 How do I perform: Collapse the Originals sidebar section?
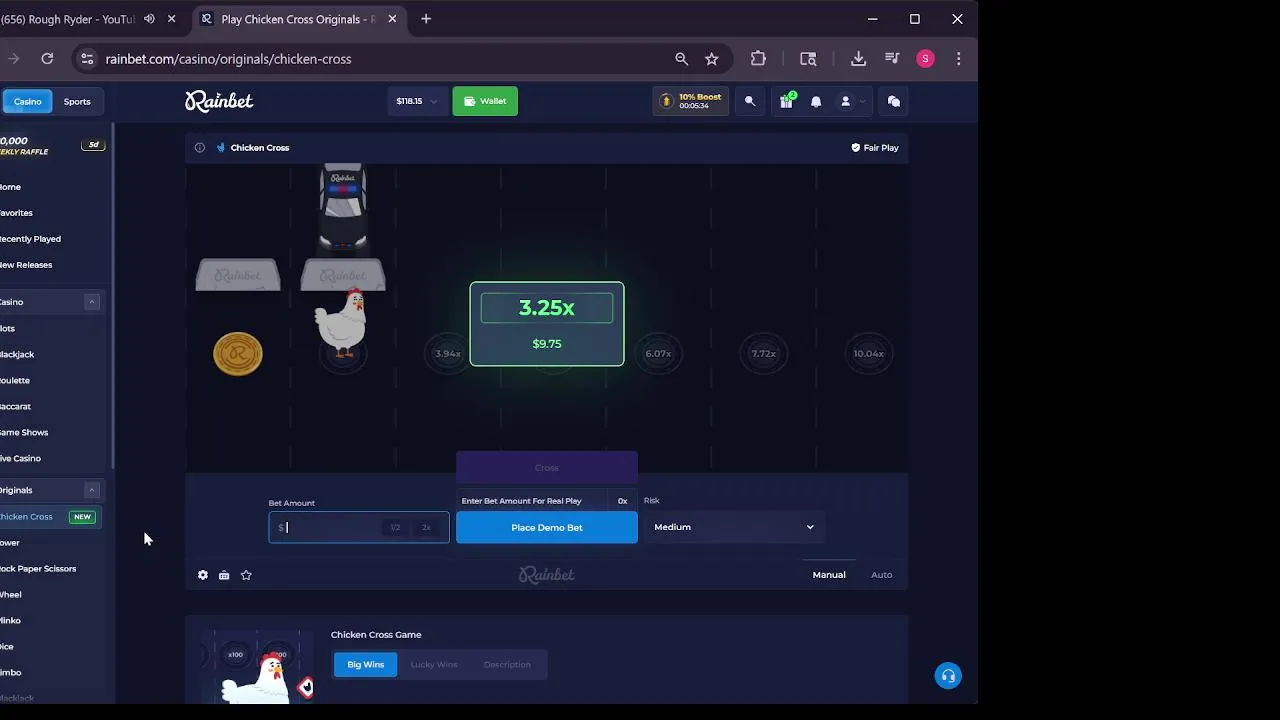pyautogui.click(x=92, y=490)
